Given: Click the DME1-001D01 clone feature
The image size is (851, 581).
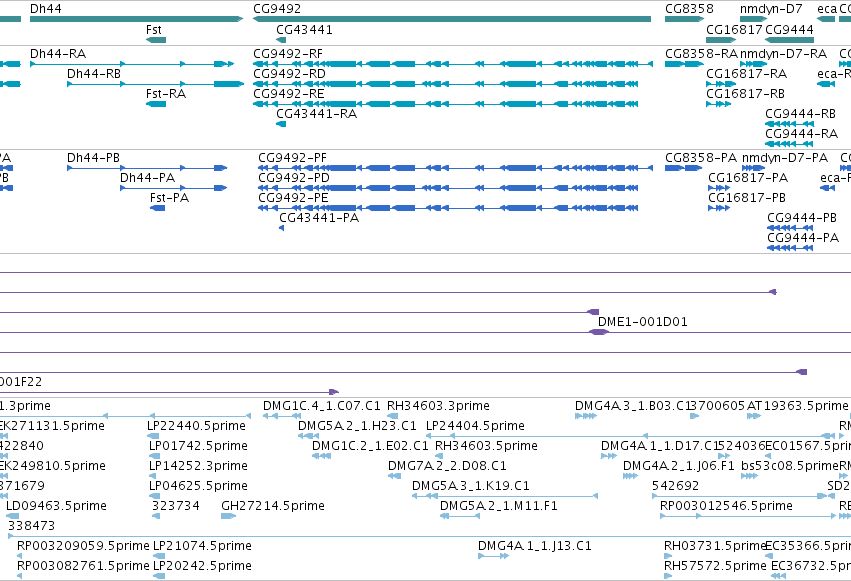Looking at the screenshot, I should click(598, 332).
